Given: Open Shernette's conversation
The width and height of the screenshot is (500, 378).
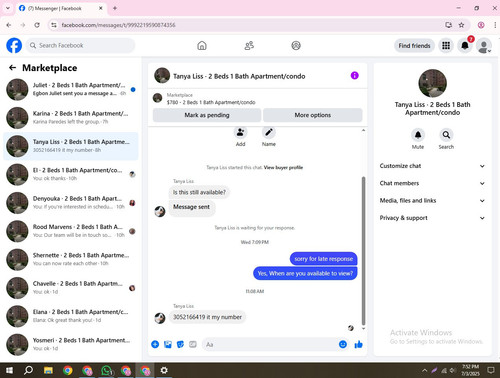Looking at the screenshot, I should pos(71,259).
